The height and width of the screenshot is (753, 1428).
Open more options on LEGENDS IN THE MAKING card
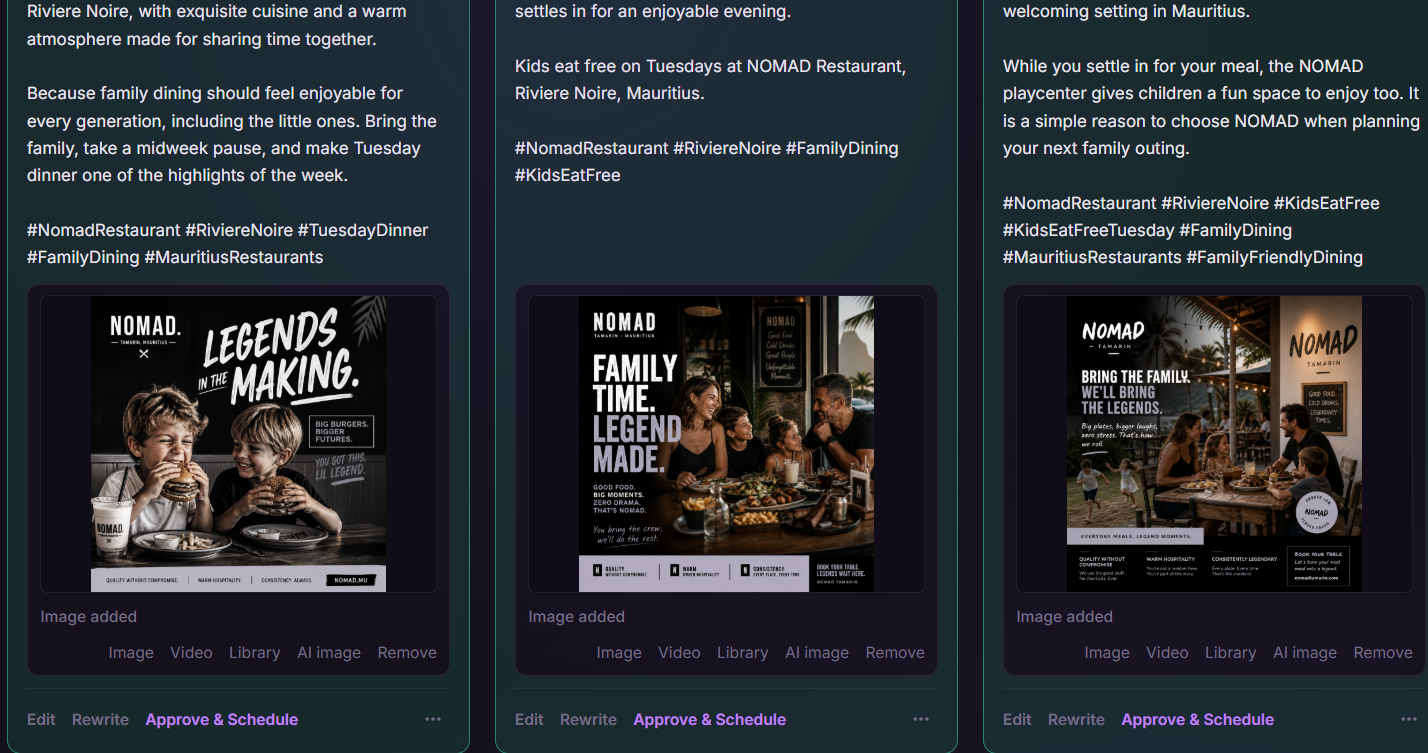(x=432, y=719)
